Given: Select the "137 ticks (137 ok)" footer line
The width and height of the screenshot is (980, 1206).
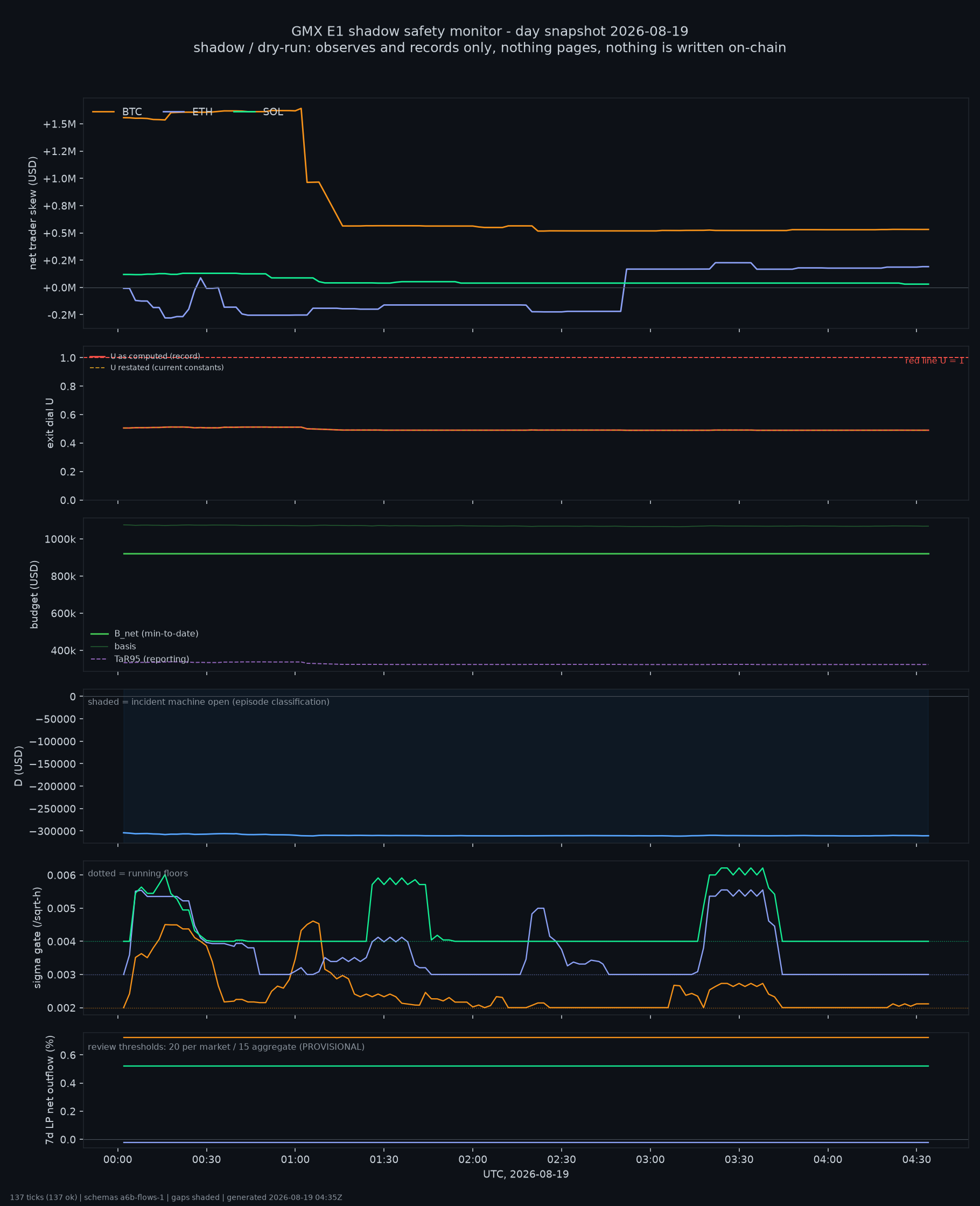Looking at the screenshot, I should [176, 1197].
